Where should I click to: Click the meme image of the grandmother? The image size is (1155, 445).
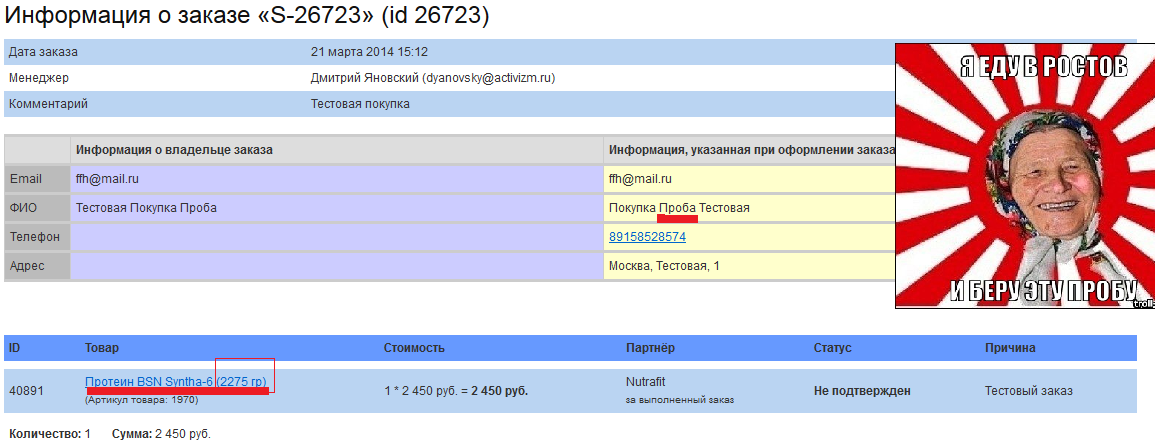point(1025,176)
